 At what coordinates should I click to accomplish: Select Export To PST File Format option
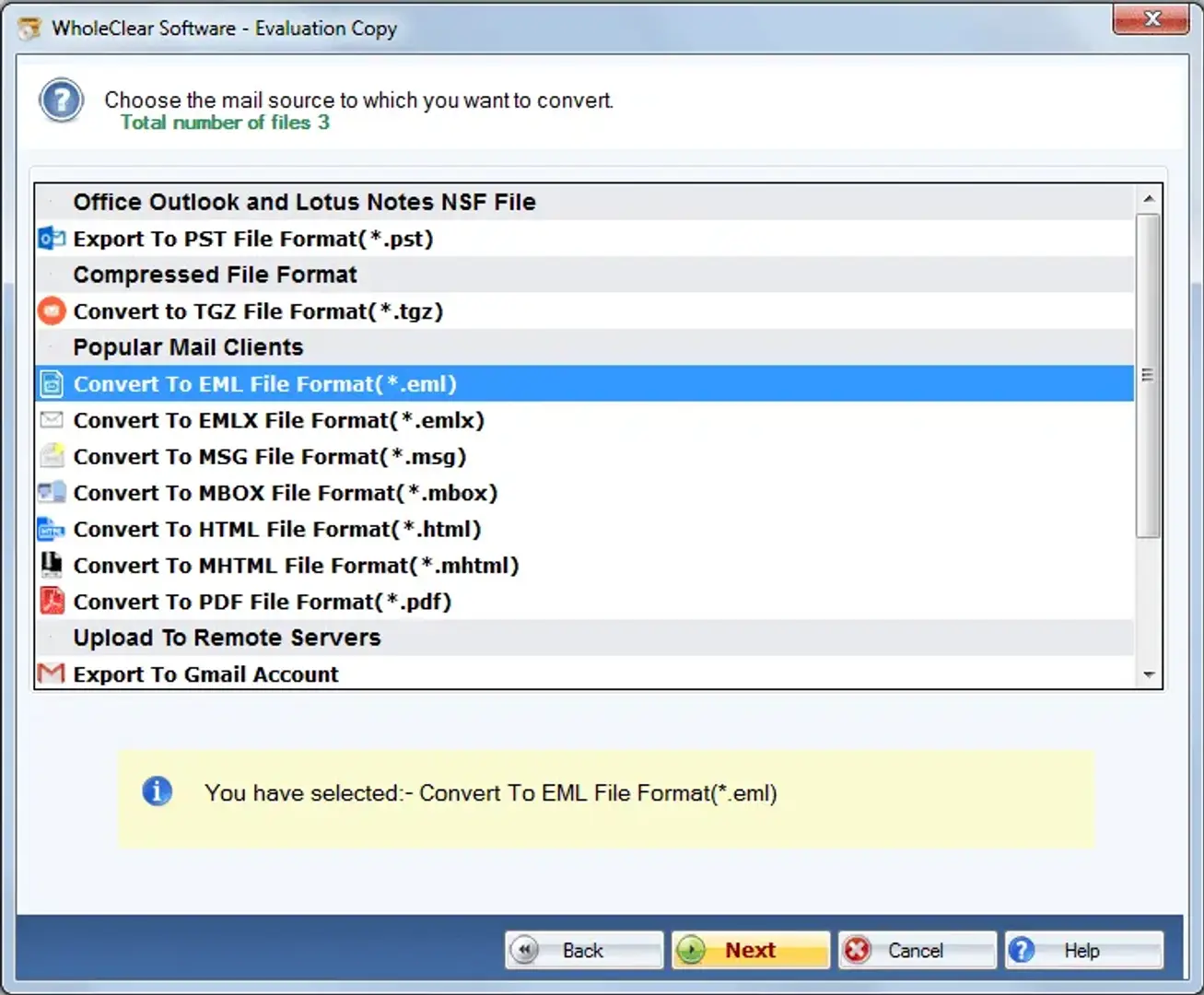click(x=252, y=239)
